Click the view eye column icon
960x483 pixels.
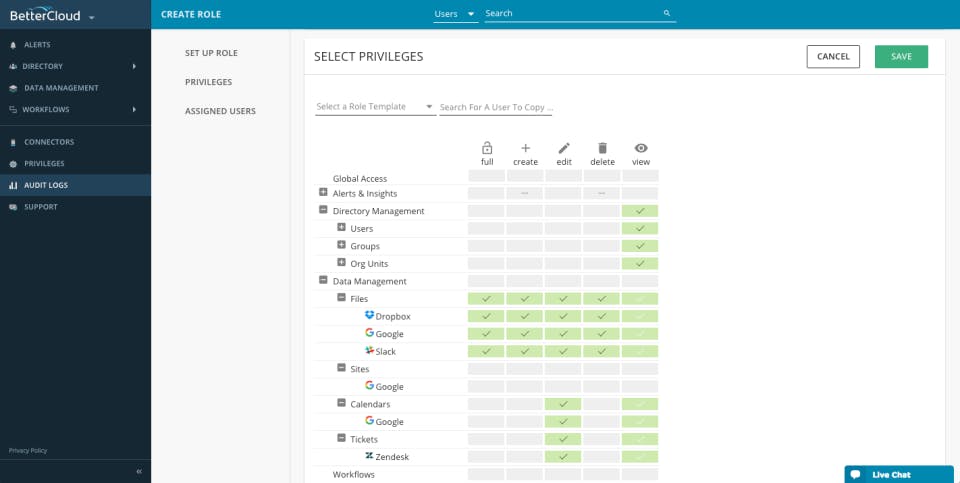[x=641, y=148]
